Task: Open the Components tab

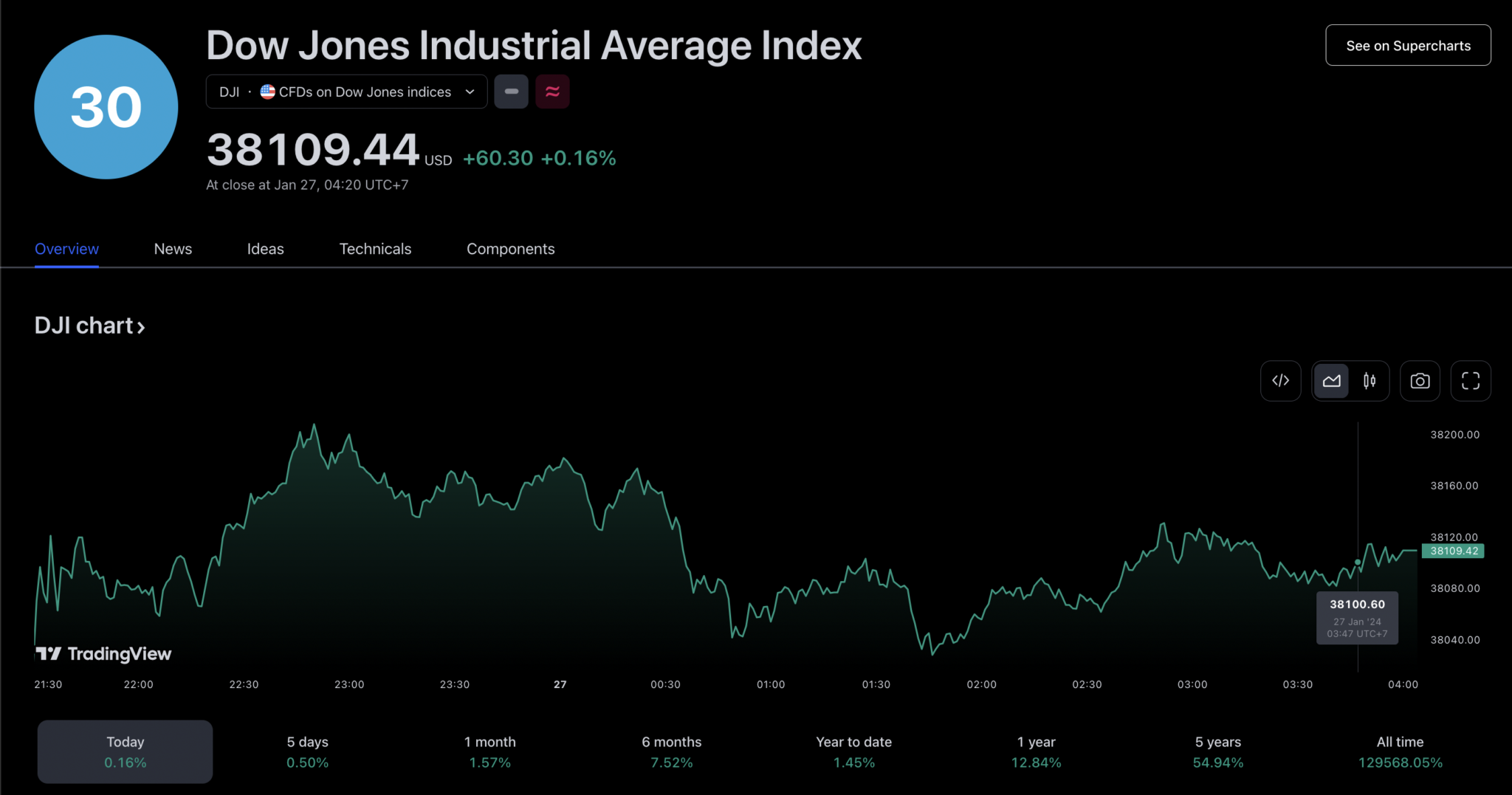Action: pos(510,249)
